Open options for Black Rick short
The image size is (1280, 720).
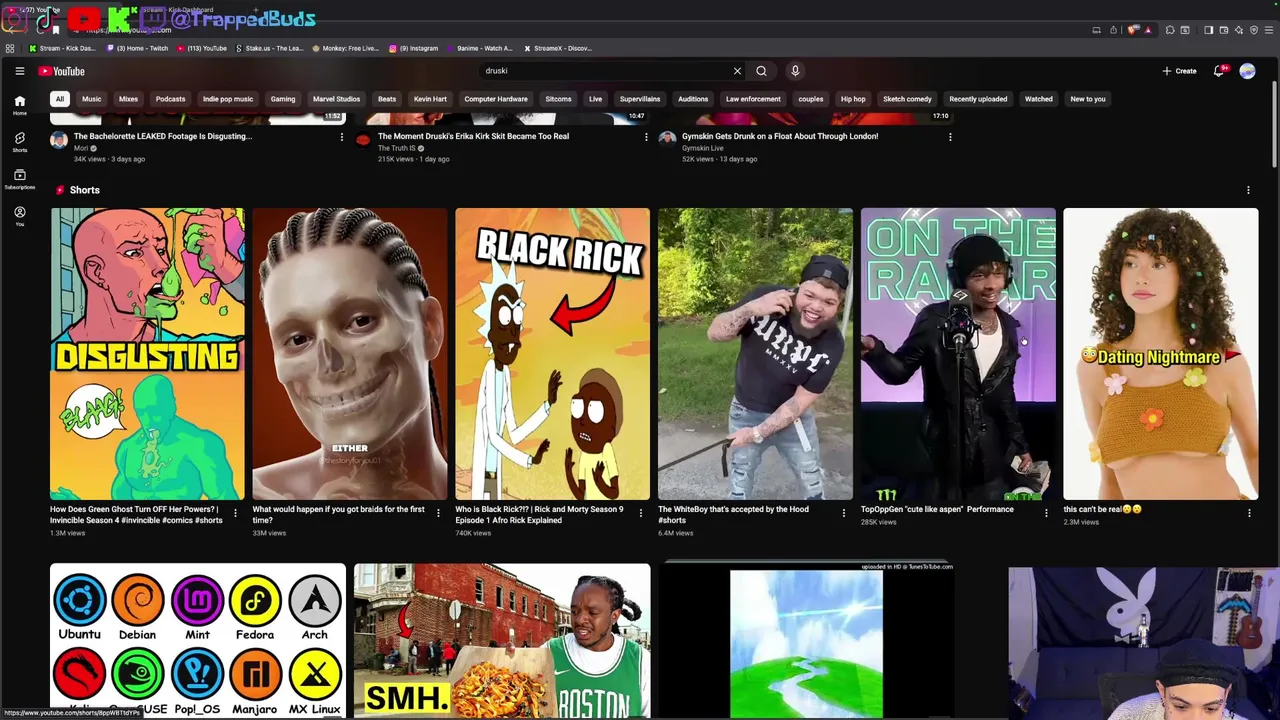pos(640,513)
